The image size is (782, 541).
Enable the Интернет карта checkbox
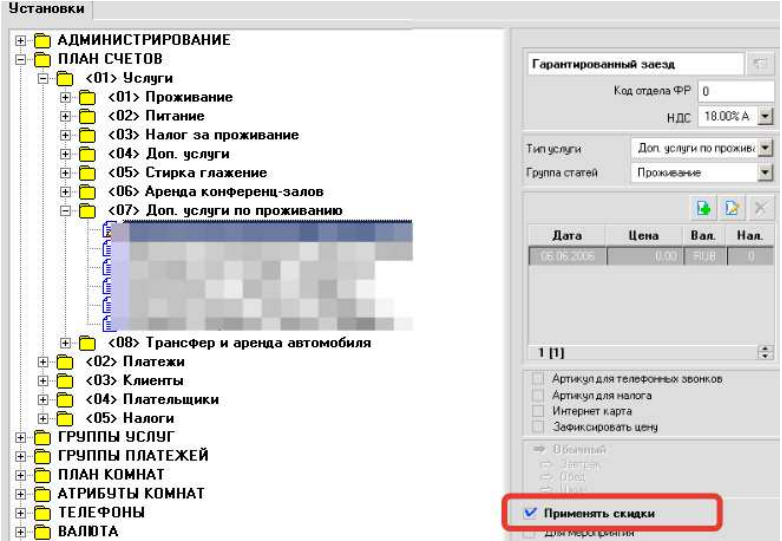click(539, 411)
